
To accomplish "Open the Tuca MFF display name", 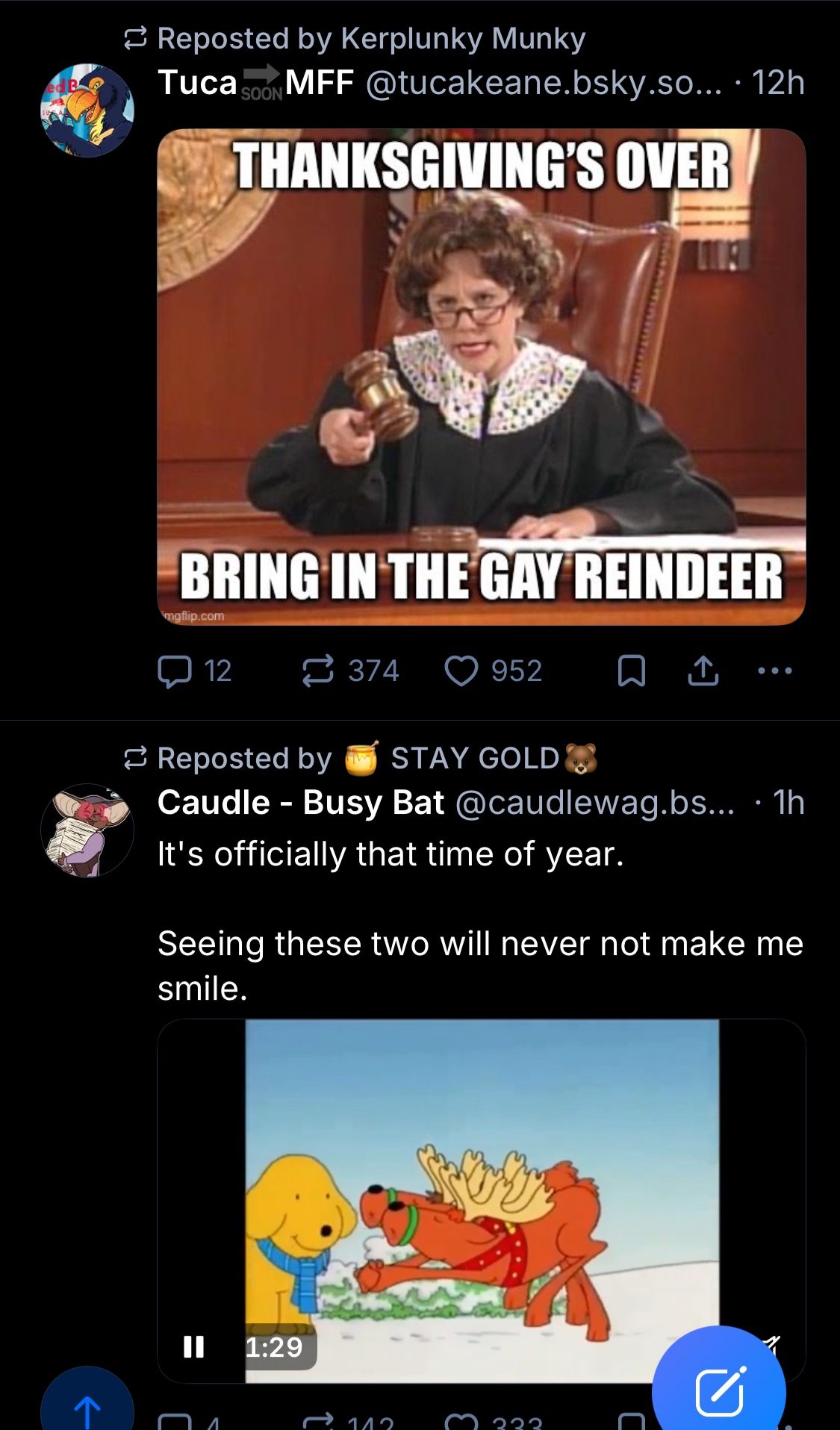I will [255, 82].
